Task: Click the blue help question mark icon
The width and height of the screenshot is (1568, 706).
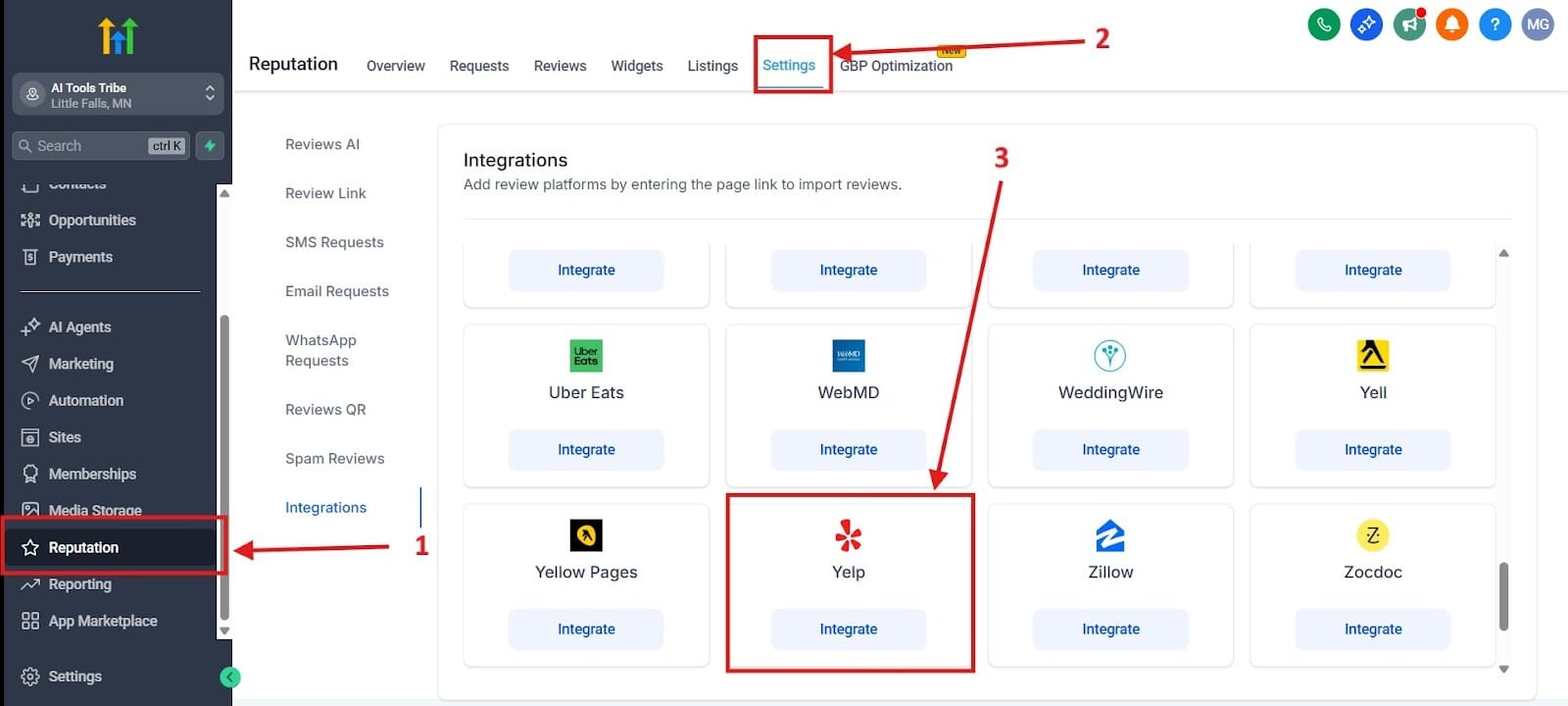Action: [x=1494, y=25]
